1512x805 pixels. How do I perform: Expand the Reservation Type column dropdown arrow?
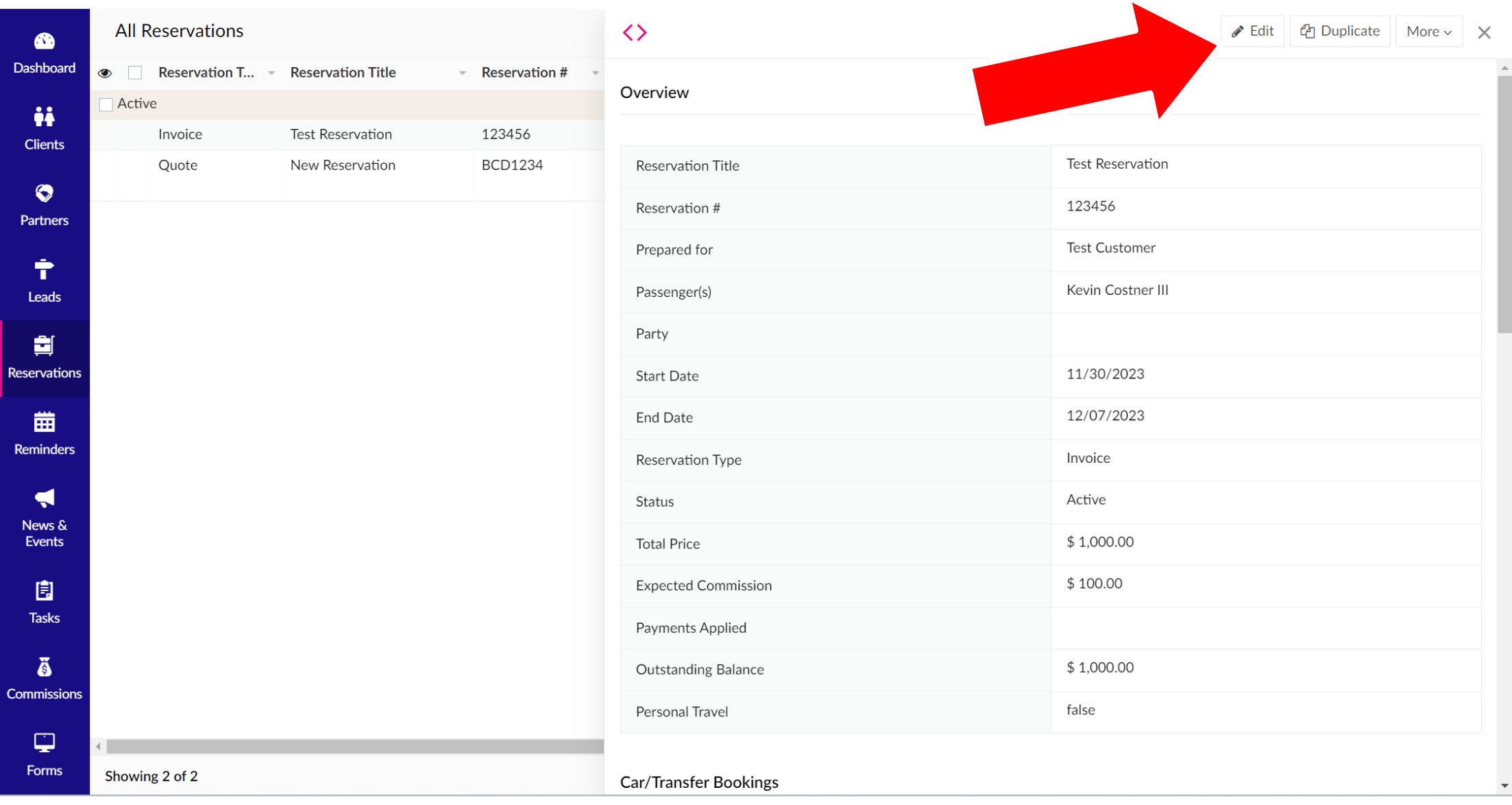(x=271, y=73)
